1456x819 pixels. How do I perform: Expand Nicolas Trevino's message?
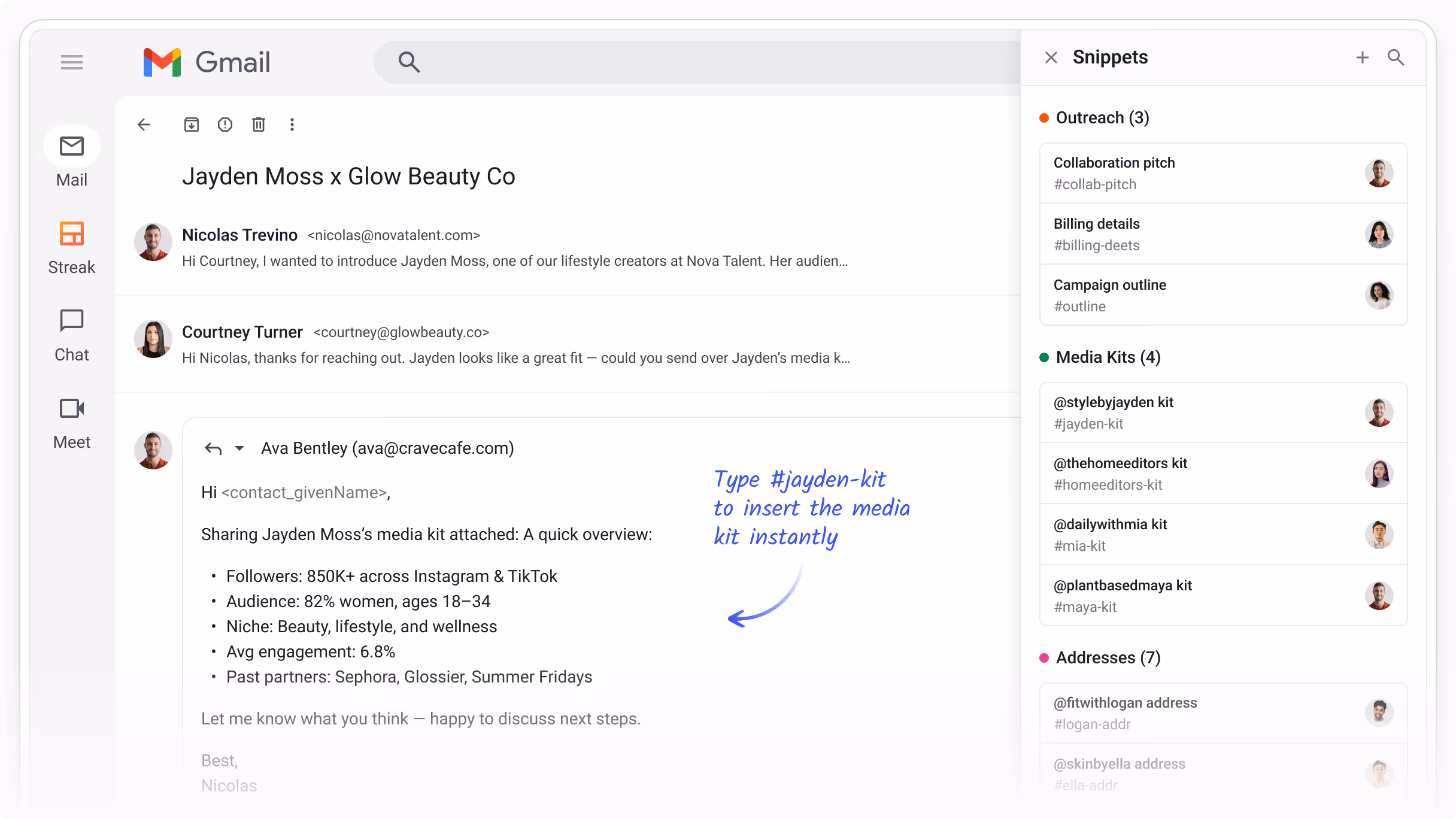(x=568, y=247)
